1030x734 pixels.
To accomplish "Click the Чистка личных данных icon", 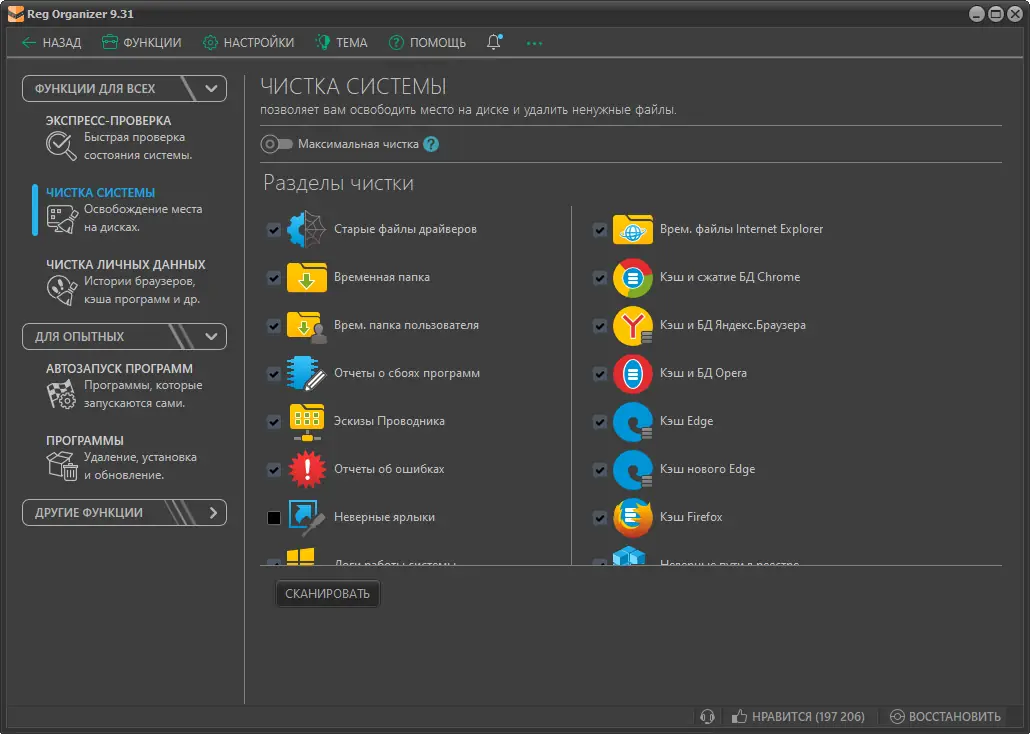I will click(x=62, y=290).
